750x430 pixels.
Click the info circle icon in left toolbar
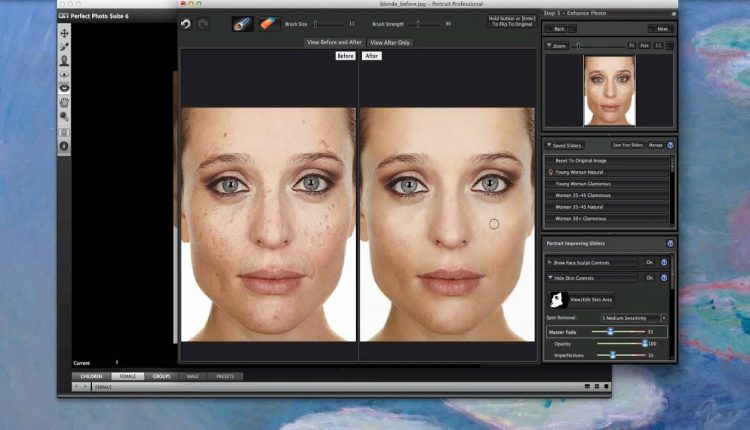click(64, 146)
